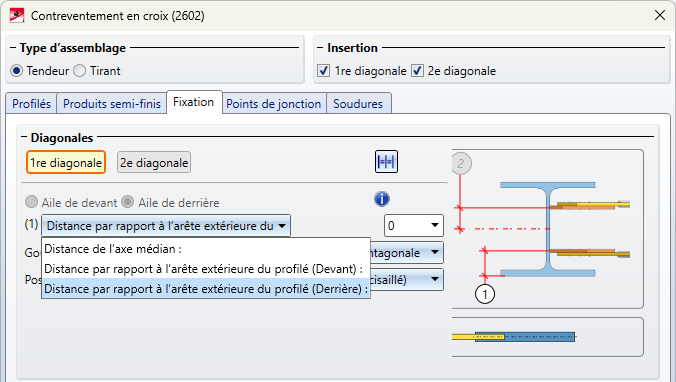Click the HiCAD application icon in title bar
The height and width of the screenshot is (382, 676).
click(17, 16)
